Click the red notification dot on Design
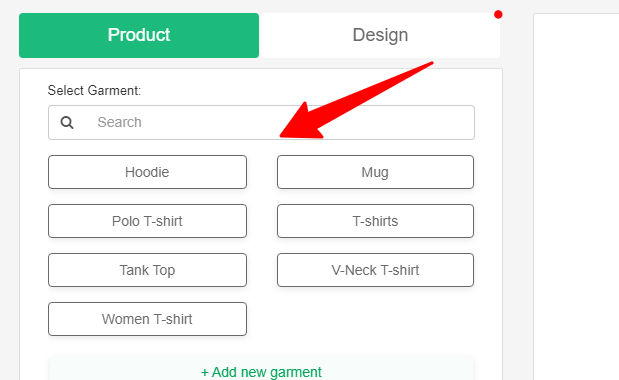Screen dimensions: 619x380 (498, 15)
